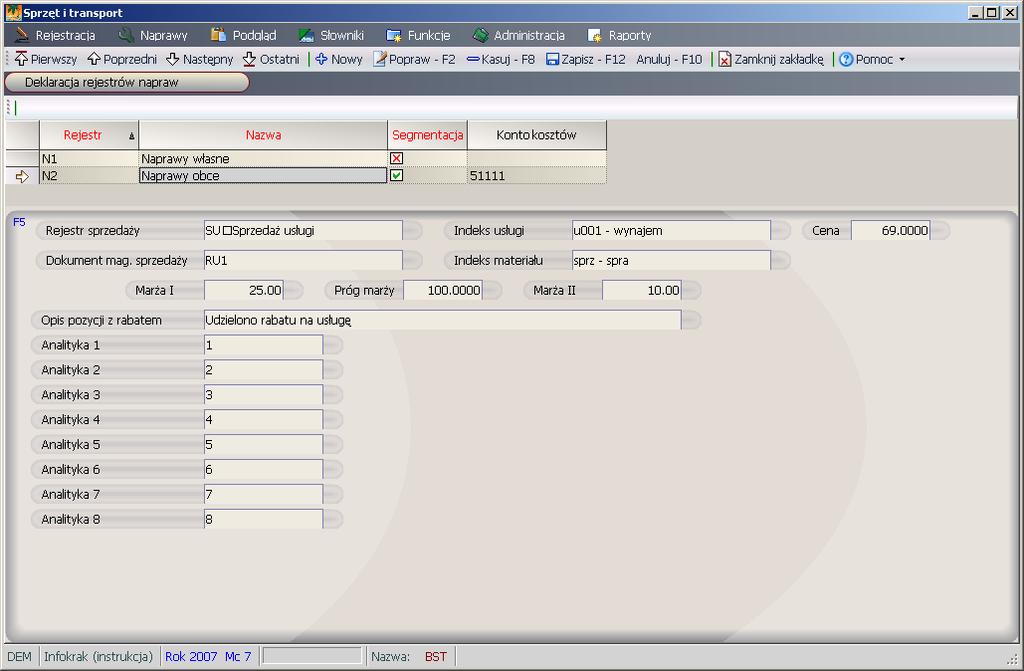Go to next record with Następny

pyautogui.click(x=199, y=59)
